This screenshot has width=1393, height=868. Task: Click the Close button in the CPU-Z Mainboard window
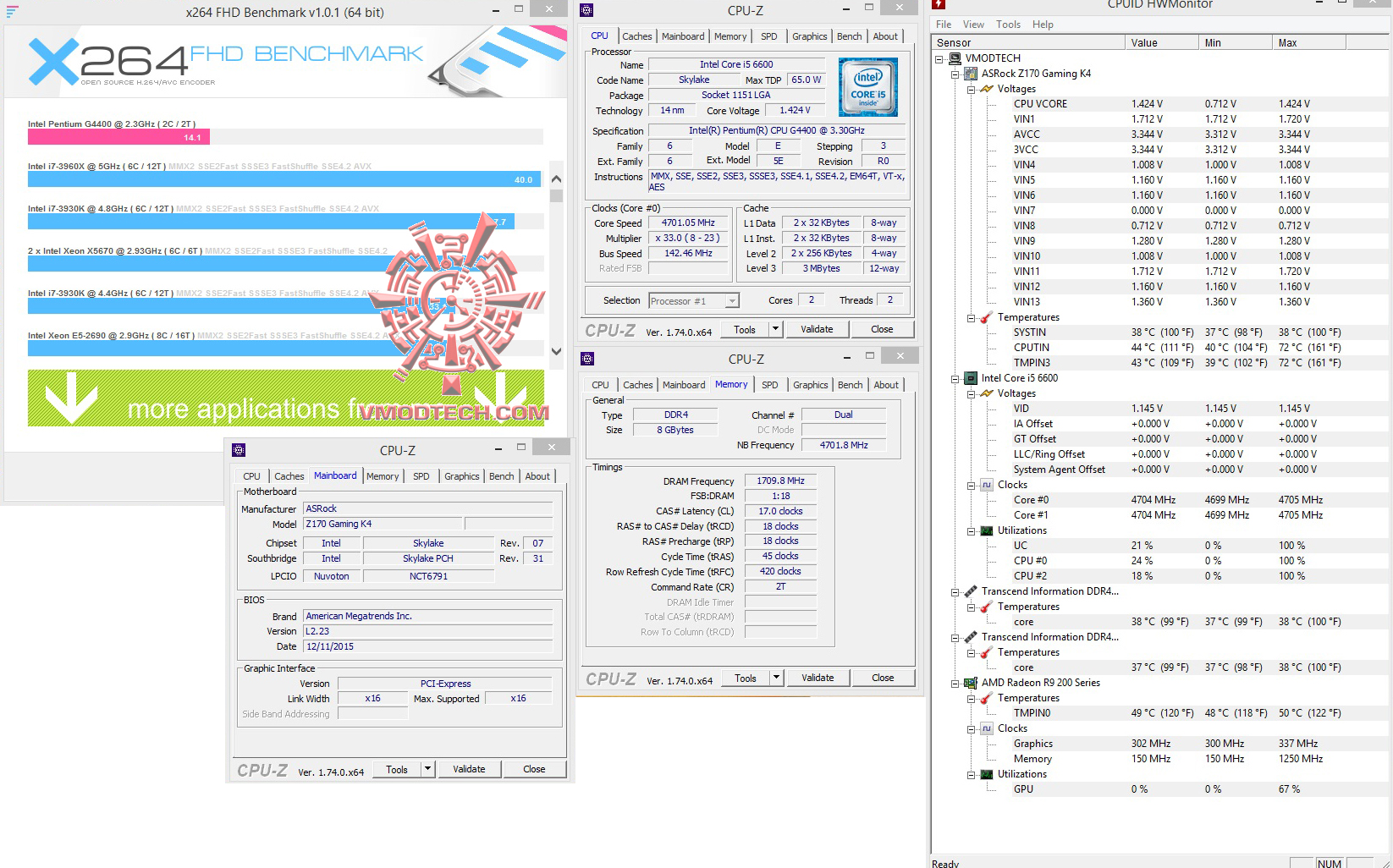click(534, 769)
